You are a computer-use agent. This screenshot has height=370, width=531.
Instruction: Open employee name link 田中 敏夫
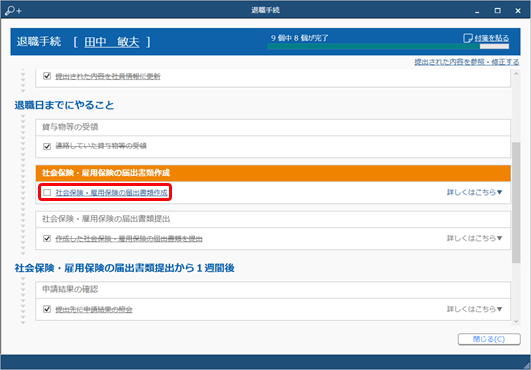pos(112,42)
